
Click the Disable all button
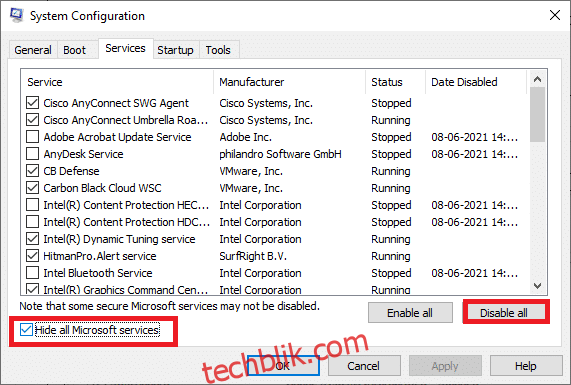[504, 313]
